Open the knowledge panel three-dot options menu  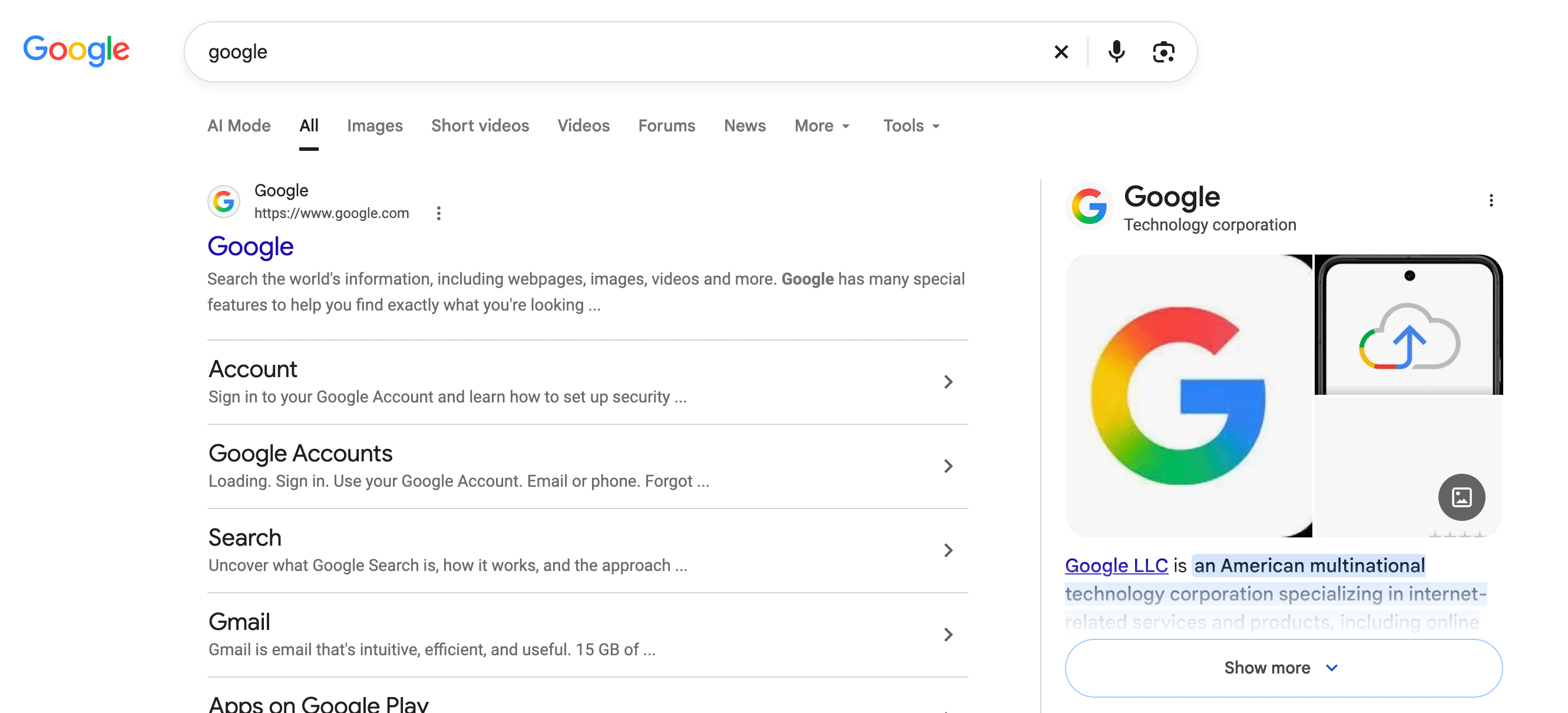(x=1491, y=200)
